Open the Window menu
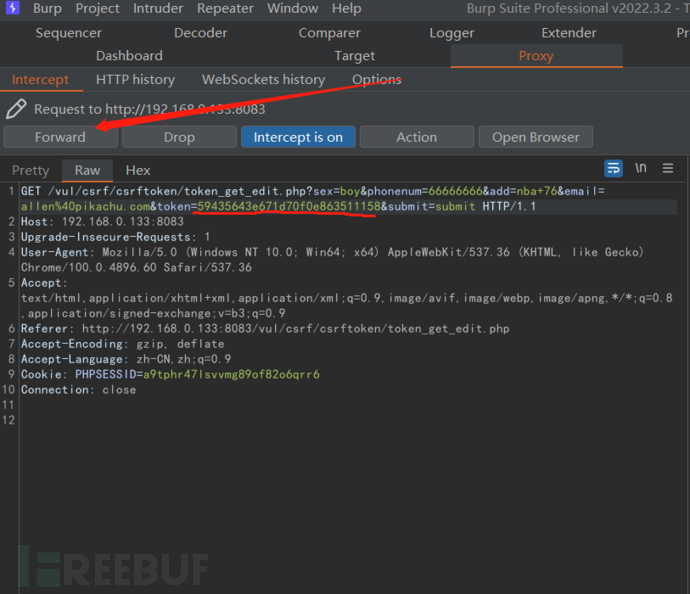 pos(293,8)
